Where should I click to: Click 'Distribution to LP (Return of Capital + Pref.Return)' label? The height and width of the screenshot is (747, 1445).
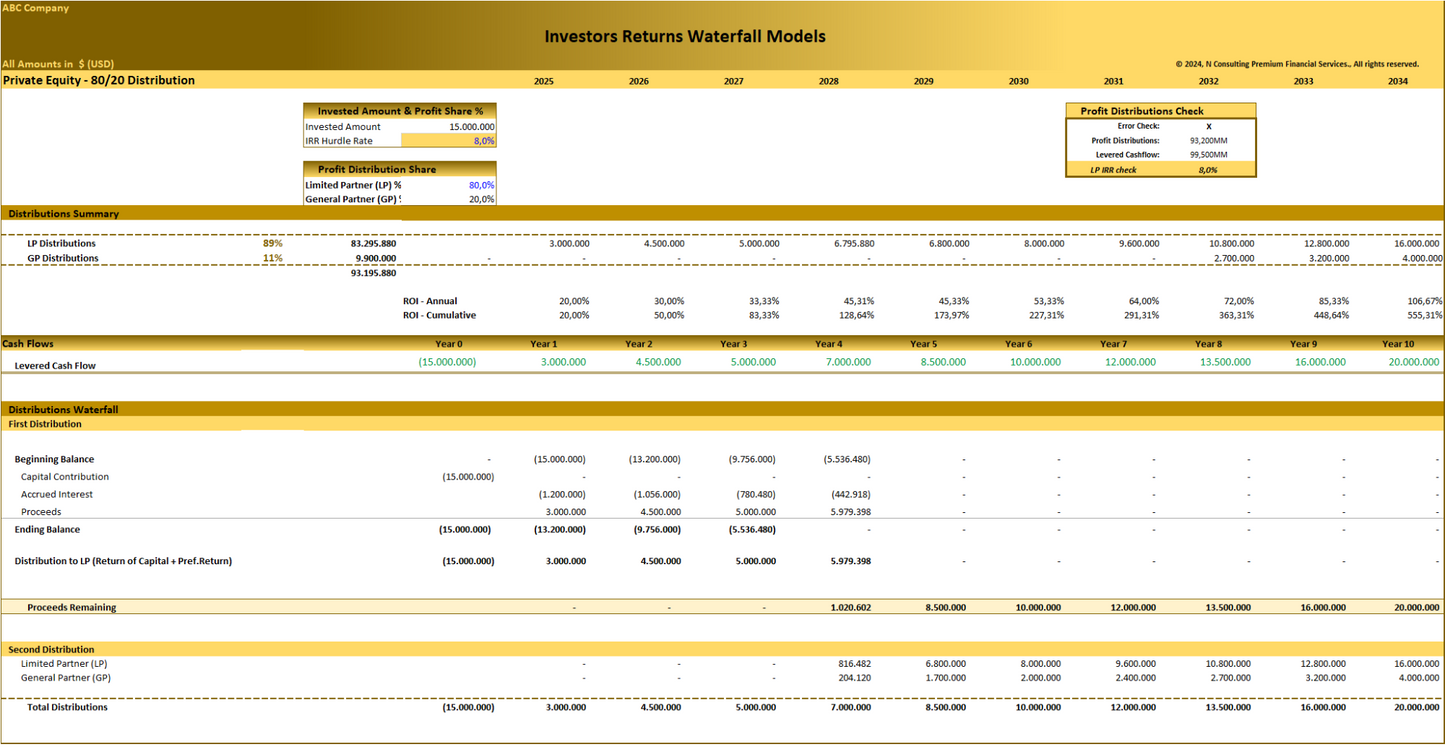123,561
